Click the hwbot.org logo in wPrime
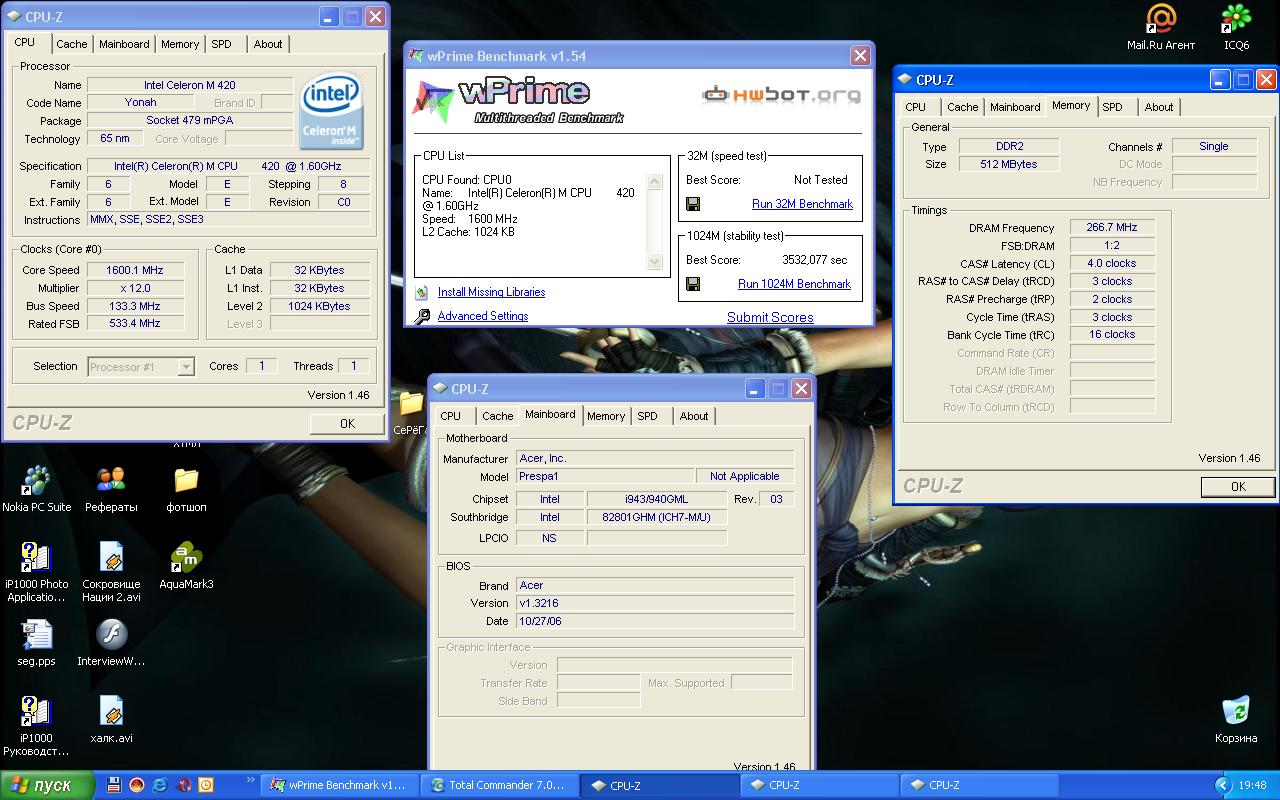1280x800 pixels. [x=781, y=95]
